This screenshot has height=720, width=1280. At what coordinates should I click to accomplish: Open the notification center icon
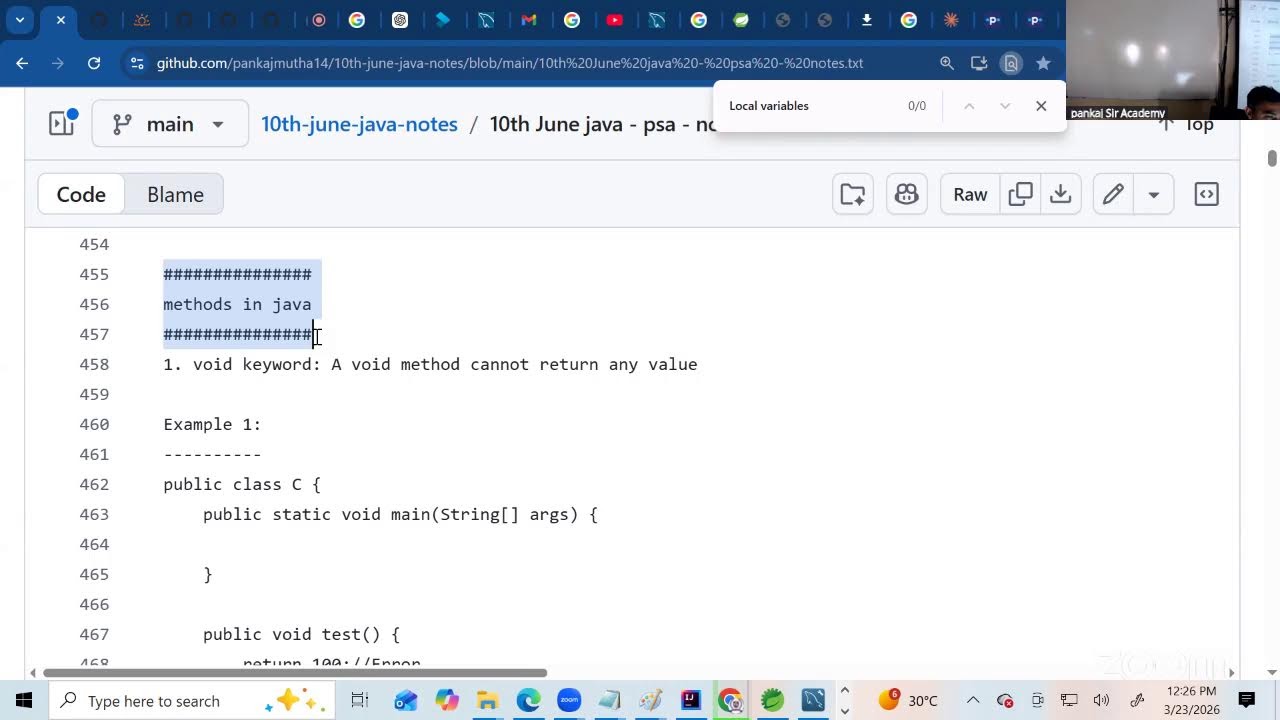point(1247,700)
